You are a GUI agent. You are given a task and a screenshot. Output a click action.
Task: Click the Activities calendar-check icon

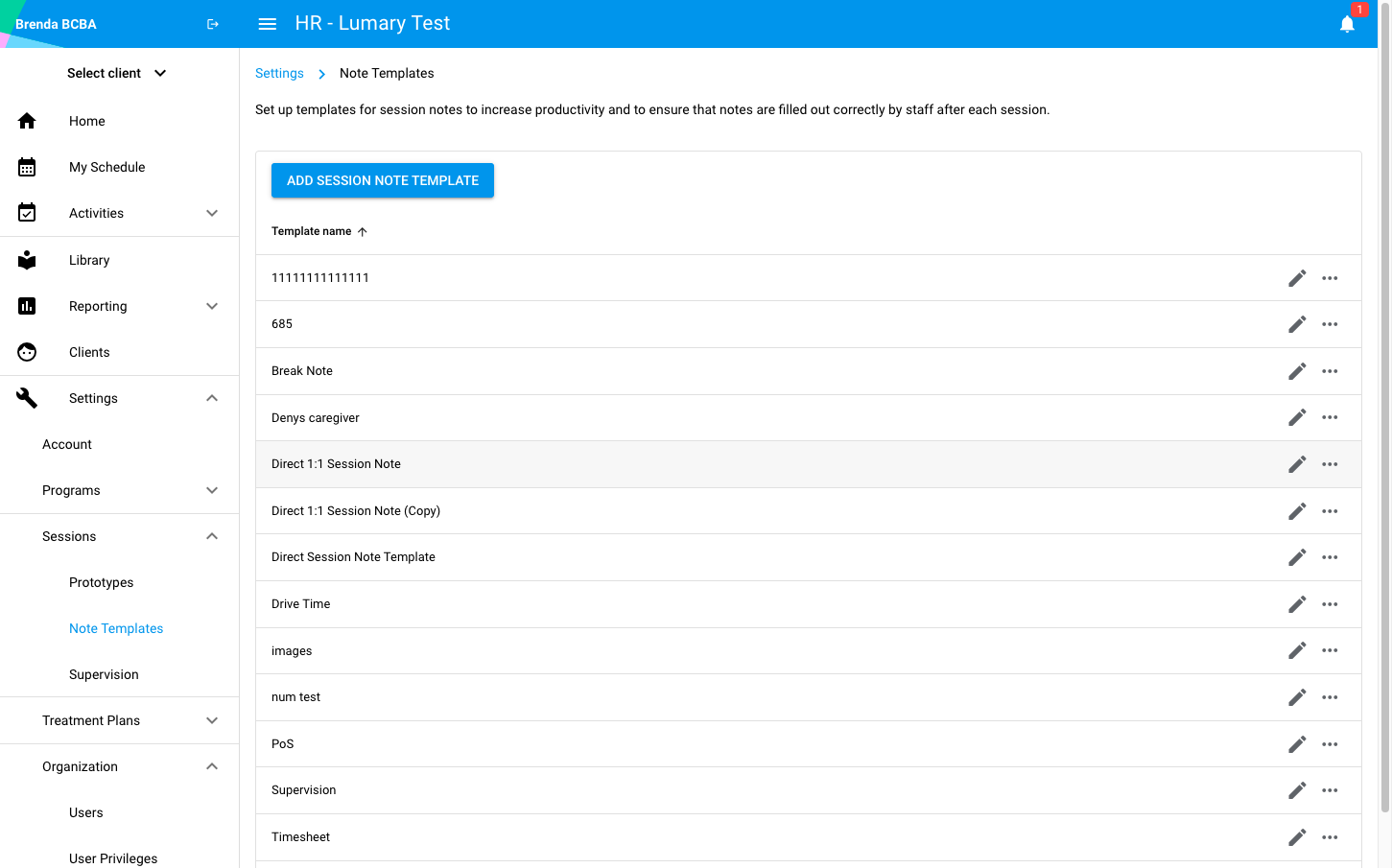[27, 213]
